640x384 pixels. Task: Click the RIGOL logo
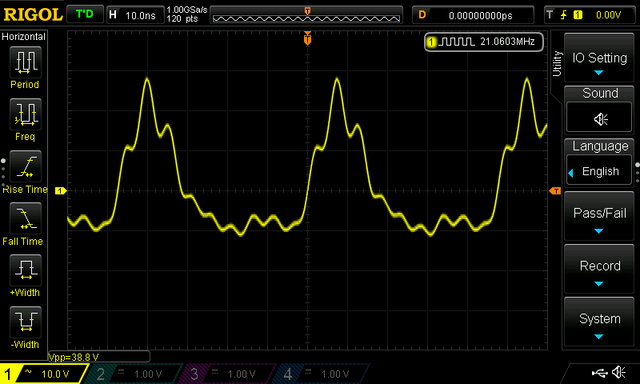click(x=33, y=14)
